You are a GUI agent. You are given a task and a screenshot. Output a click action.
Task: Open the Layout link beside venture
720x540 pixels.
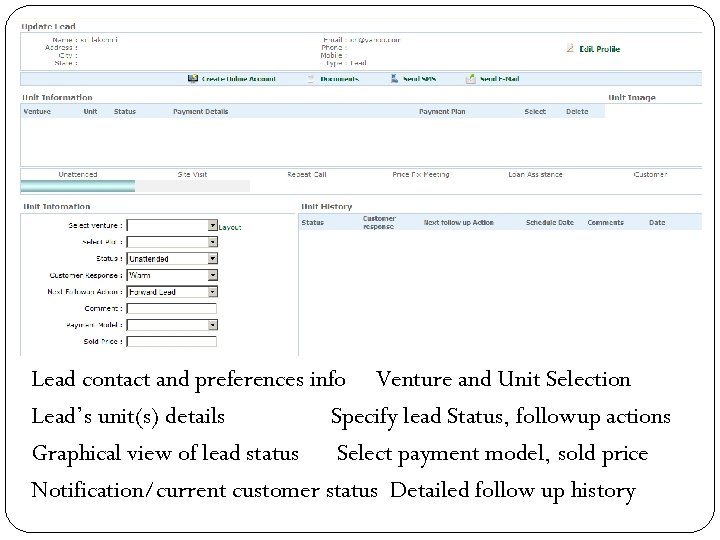pos(230,227)
